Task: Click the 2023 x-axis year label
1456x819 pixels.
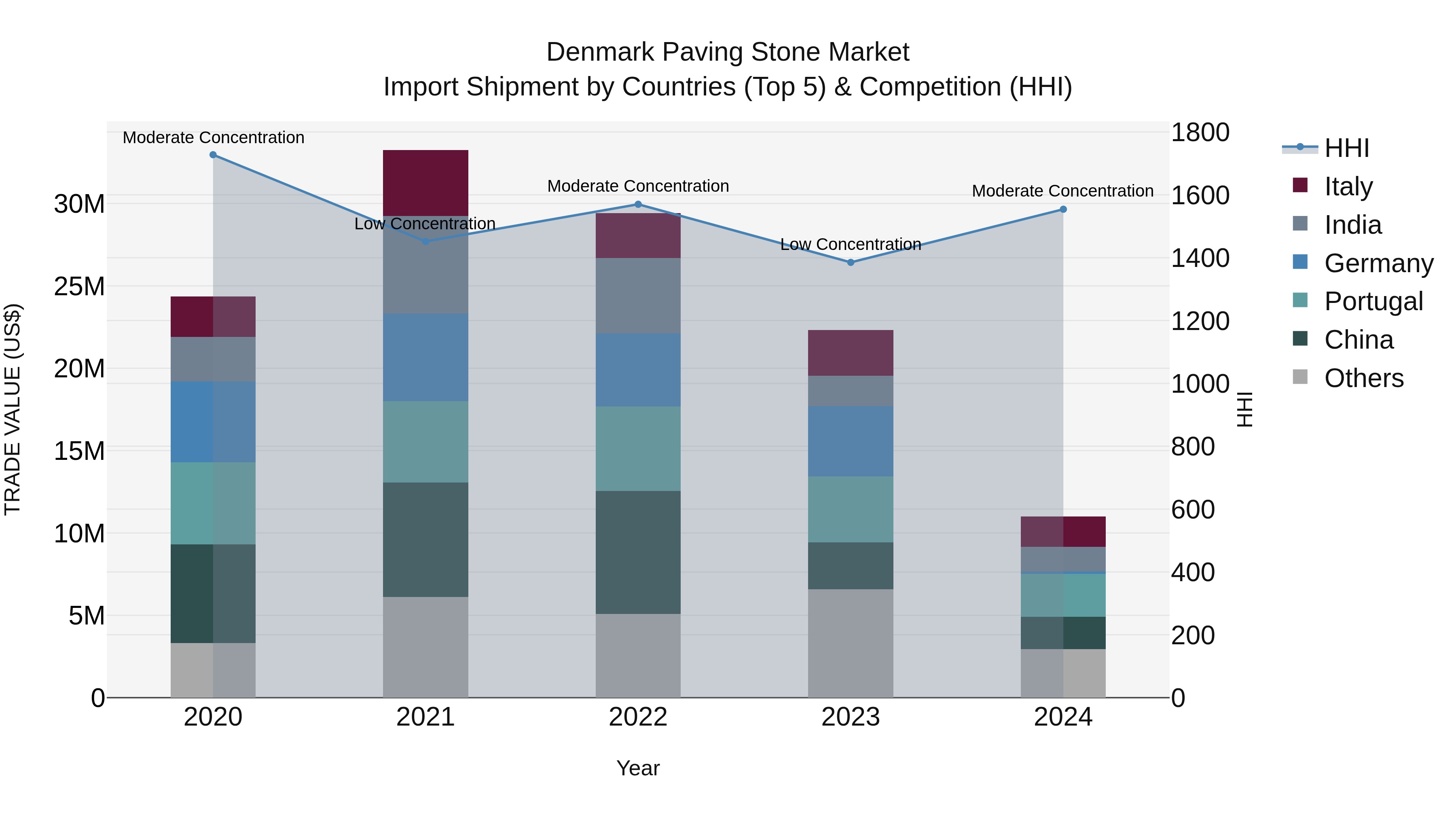Action: [851, 717]
